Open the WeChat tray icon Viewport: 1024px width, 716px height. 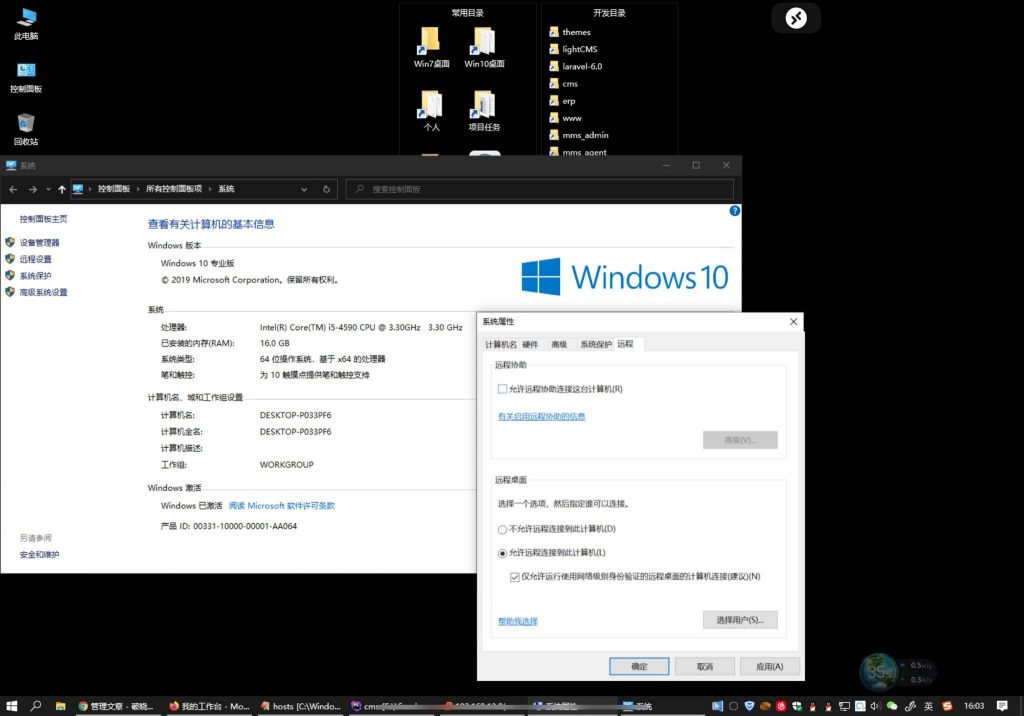(891, 706)
